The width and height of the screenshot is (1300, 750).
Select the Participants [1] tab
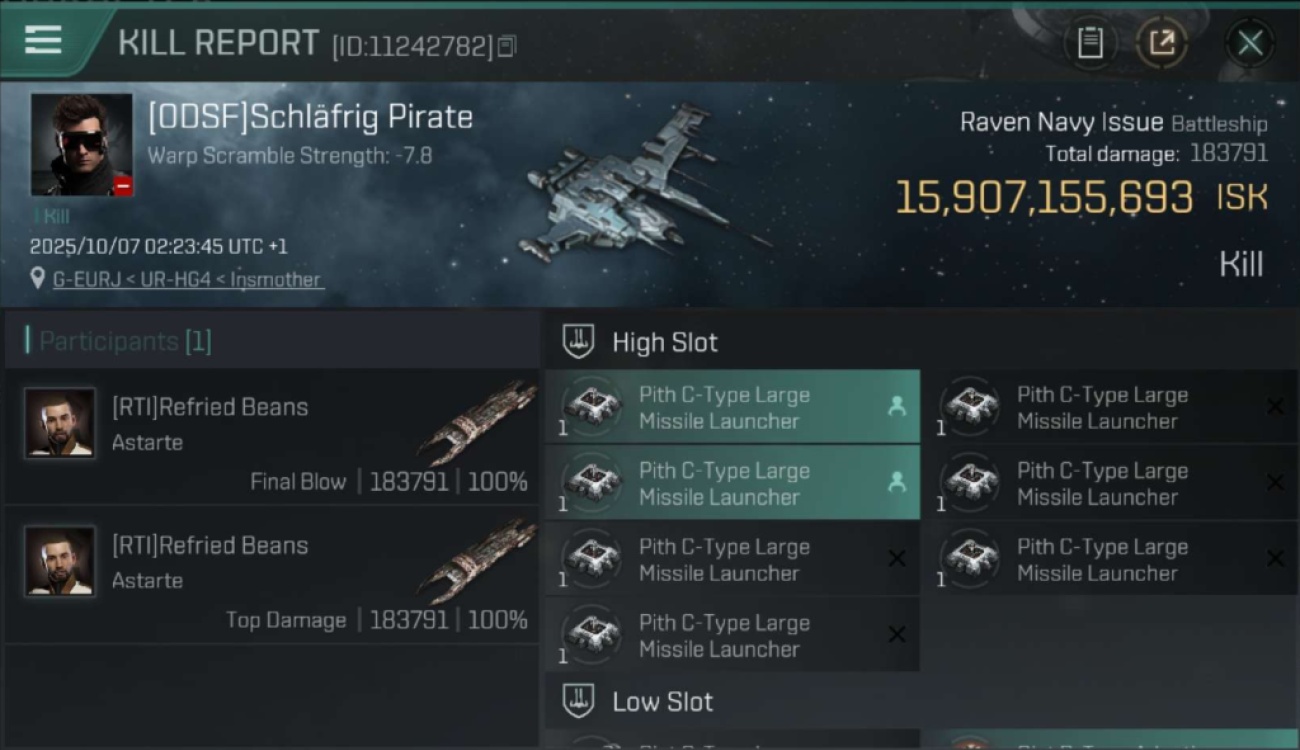(x=125, y=341)
